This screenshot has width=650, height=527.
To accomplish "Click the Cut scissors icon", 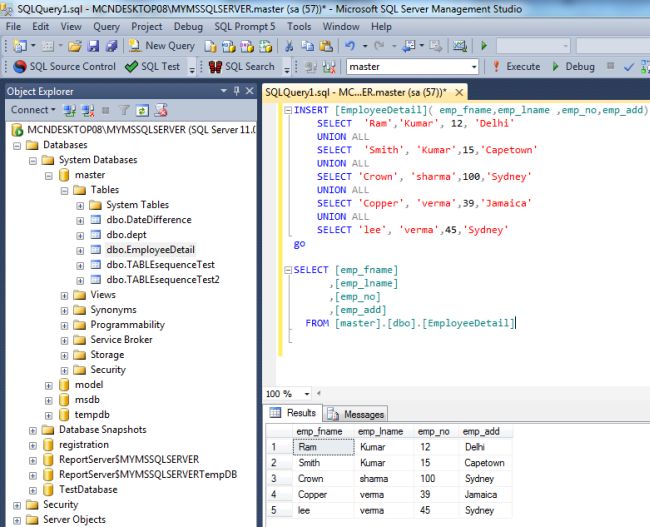I will [290, 46].
